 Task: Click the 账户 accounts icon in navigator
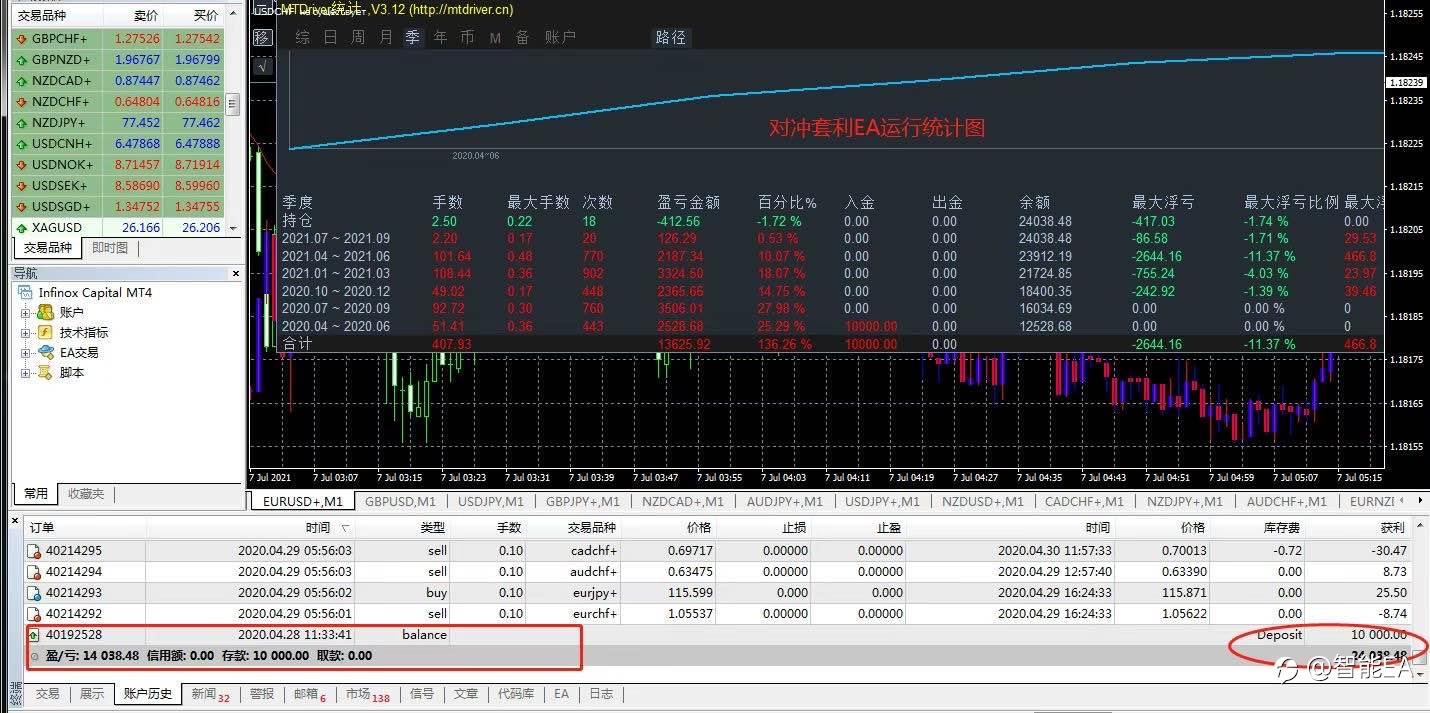click(x=44, y=313)
